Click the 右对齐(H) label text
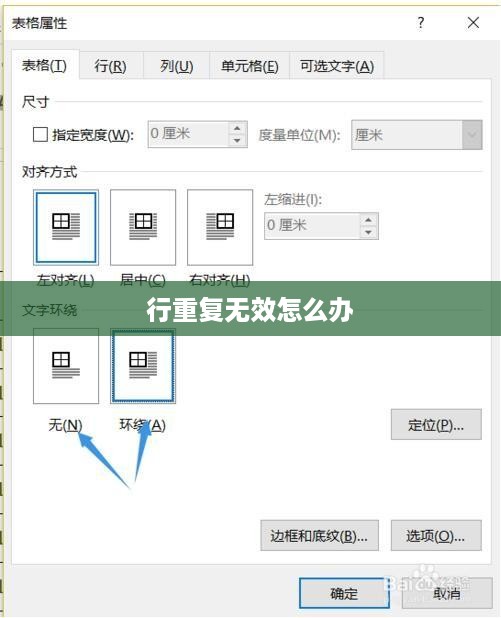Viewport: 501px width, 618px height. pyautogui.click(x=220, y=280)
